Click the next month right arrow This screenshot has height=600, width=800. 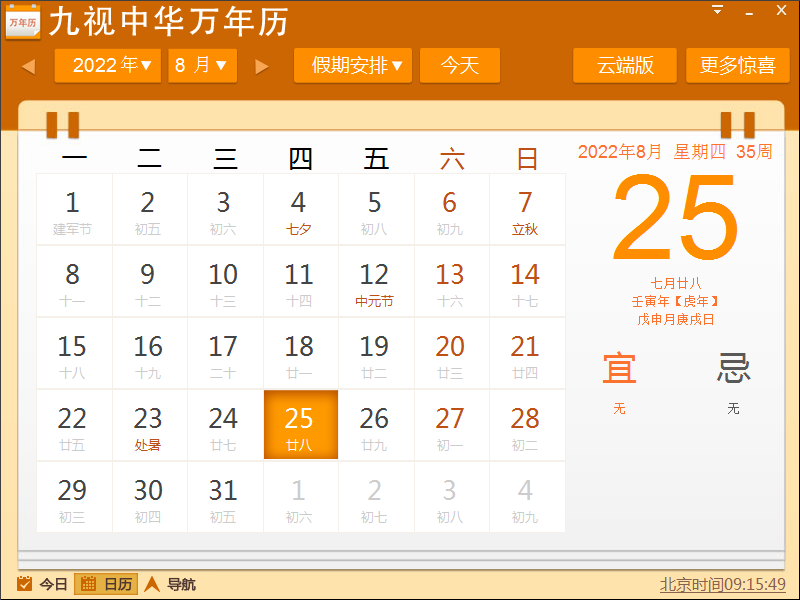click(262, 66)
